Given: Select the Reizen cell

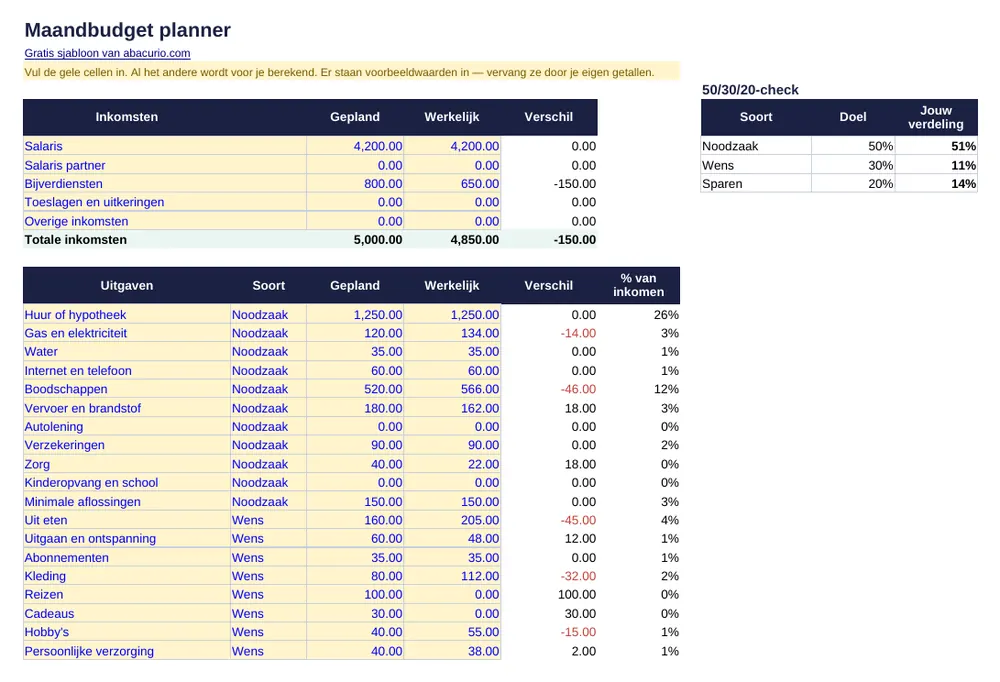Looking at the screenshot, I should tap(127, 595).
